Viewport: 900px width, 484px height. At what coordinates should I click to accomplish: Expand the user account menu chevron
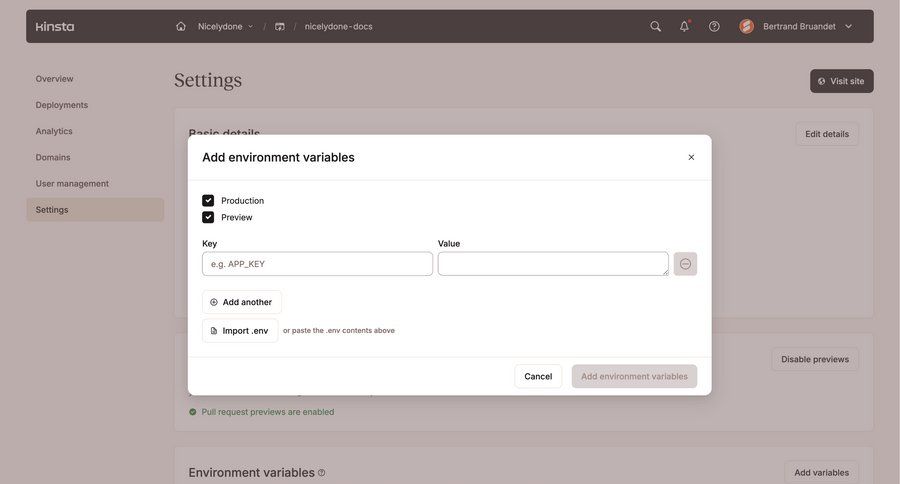[x=848, y=26]
